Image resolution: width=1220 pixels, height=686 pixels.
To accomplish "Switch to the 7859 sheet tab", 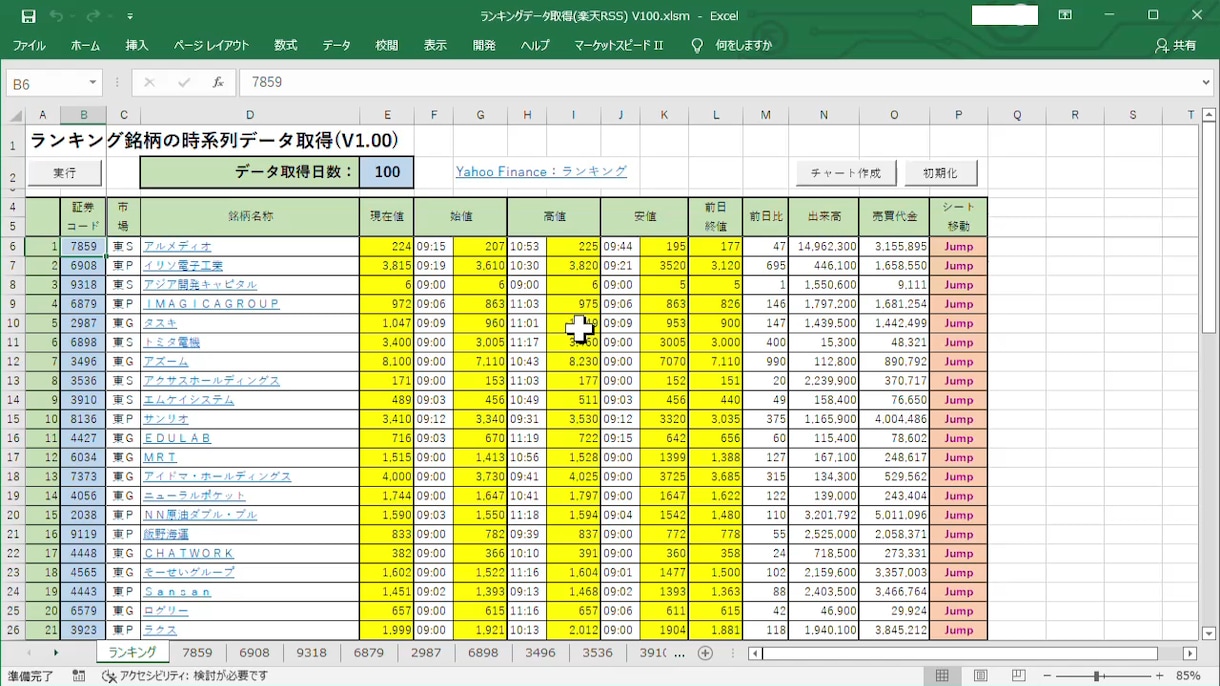I will pos(197,653).
